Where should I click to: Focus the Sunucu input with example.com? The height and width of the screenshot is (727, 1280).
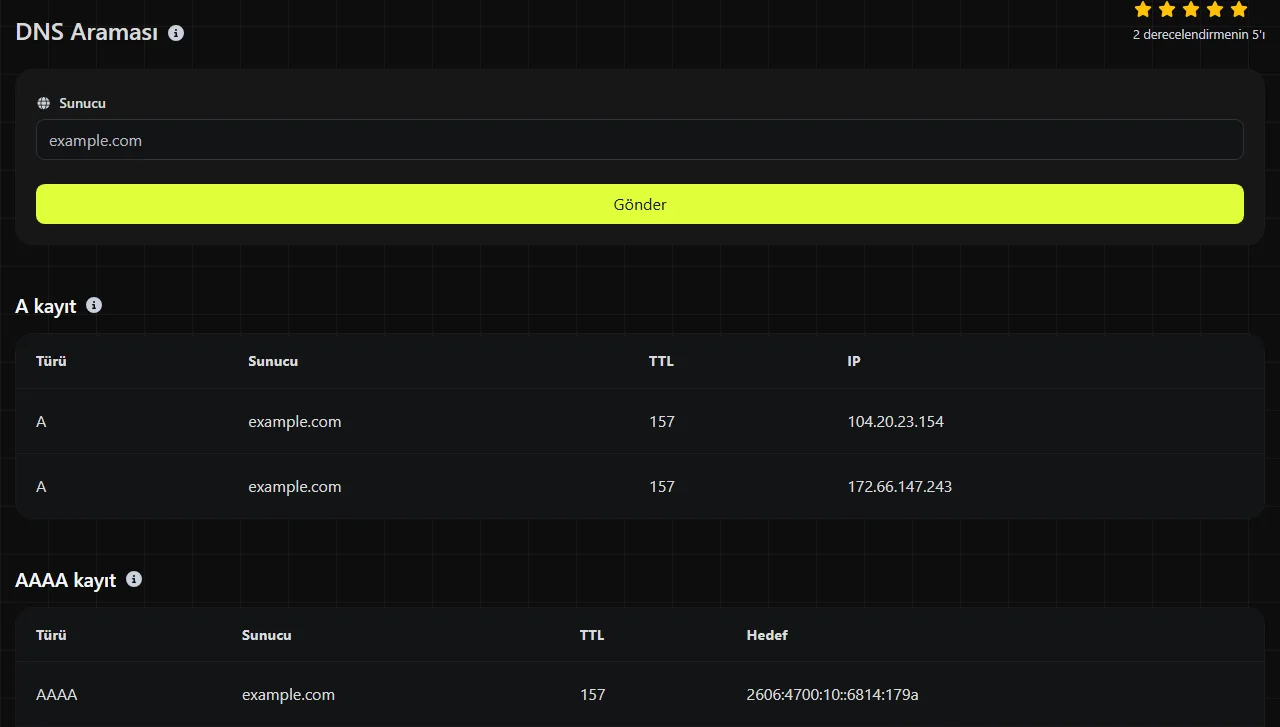[640, 140]
